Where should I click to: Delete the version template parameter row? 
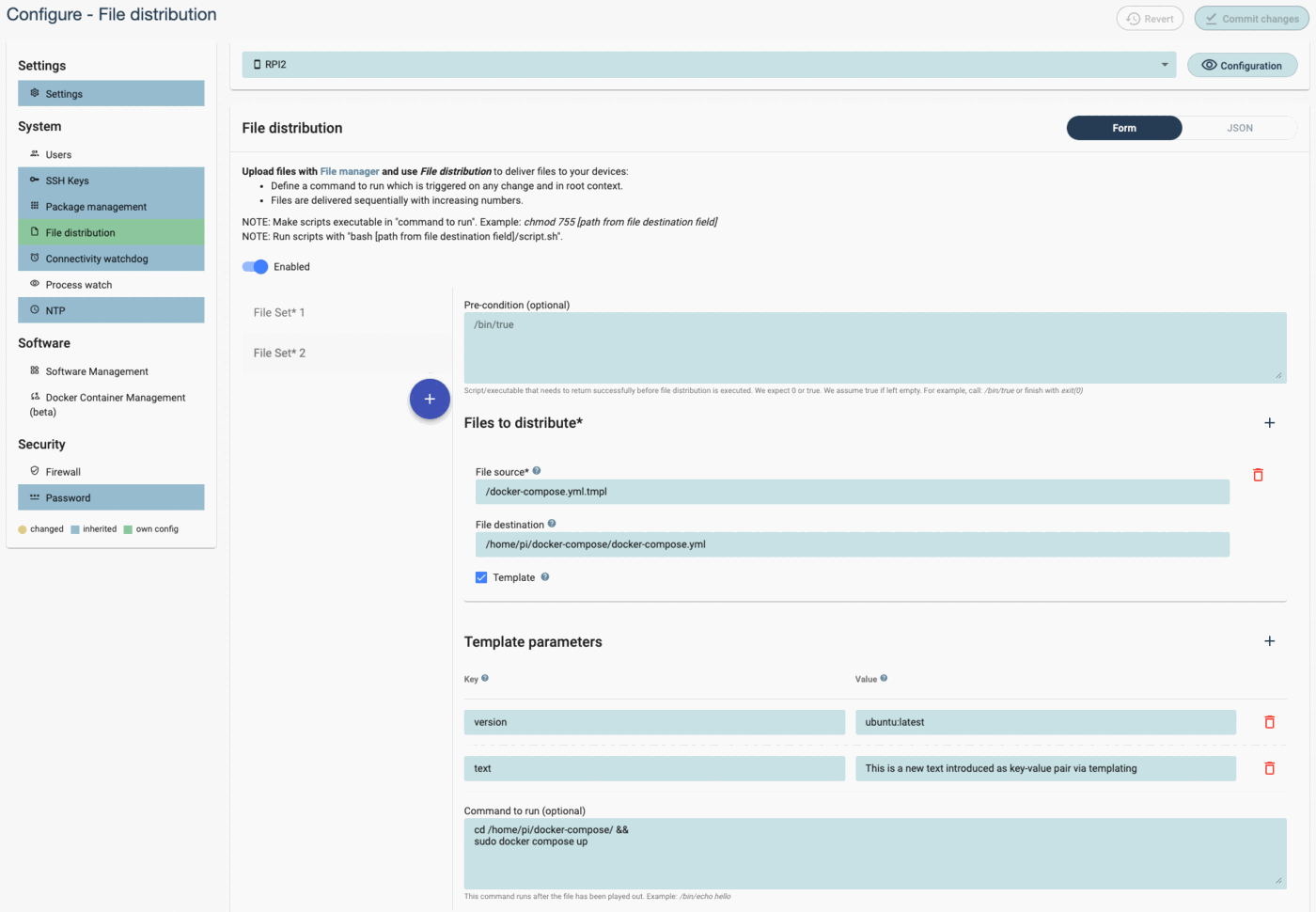point(1269,721)
